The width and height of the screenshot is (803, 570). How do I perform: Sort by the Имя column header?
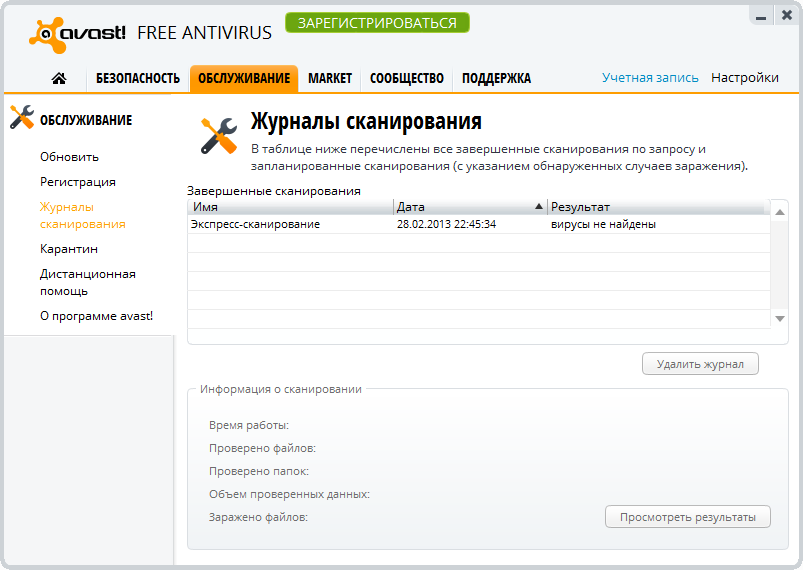tap(290, 207)
